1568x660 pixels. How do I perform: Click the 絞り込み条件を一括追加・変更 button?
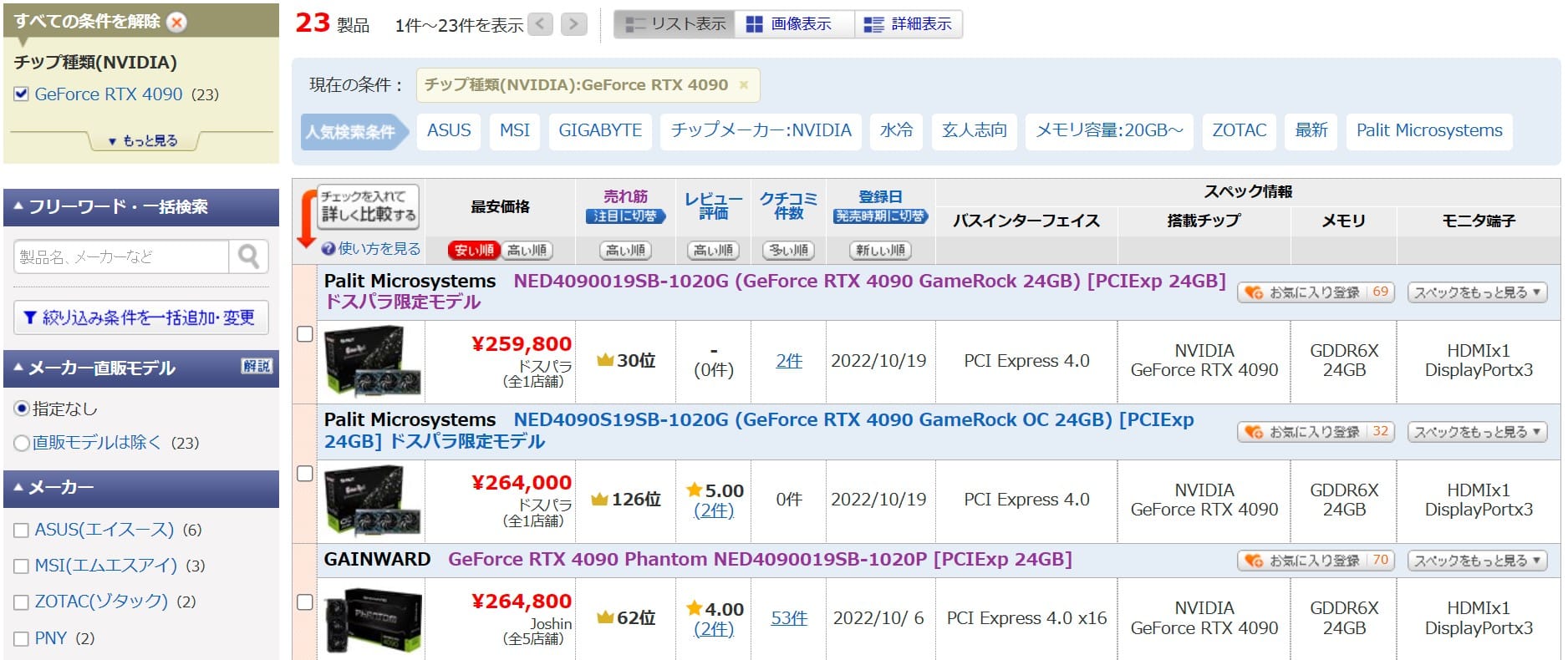tap(140, 317)
